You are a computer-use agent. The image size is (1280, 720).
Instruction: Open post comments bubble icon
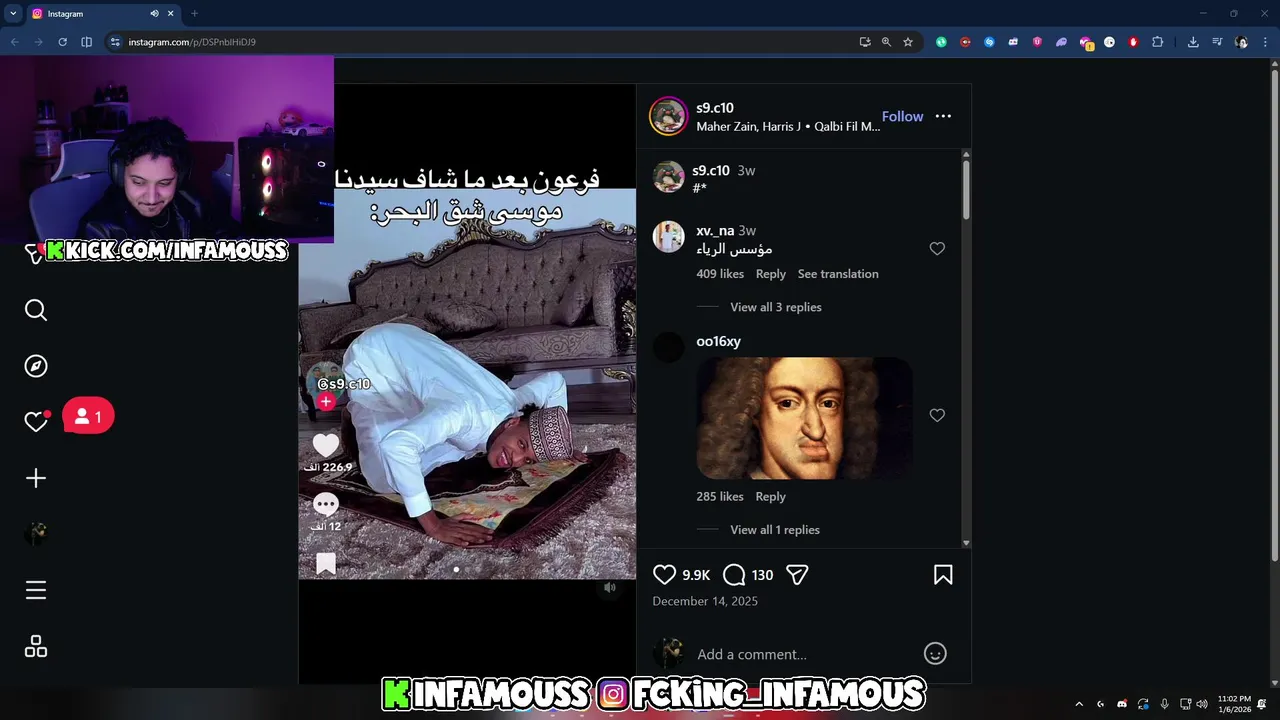pos(734,575)
